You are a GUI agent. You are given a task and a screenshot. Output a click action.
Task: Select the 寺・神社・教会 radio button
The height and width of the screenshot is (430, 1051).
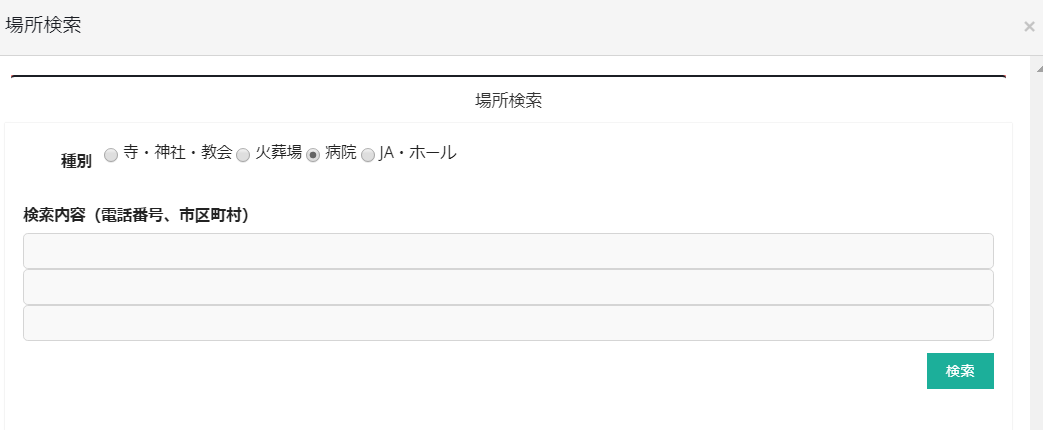click(111, 155)
